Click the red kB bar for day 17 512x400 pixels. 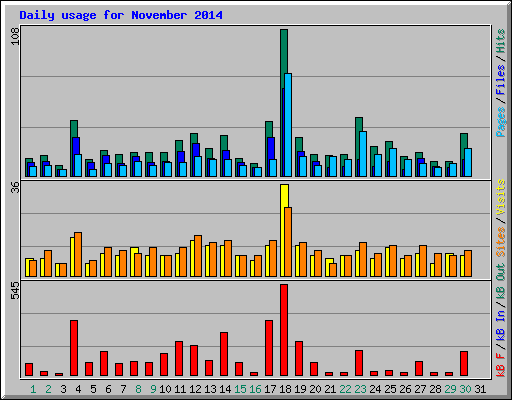click(x=269, y=348)
